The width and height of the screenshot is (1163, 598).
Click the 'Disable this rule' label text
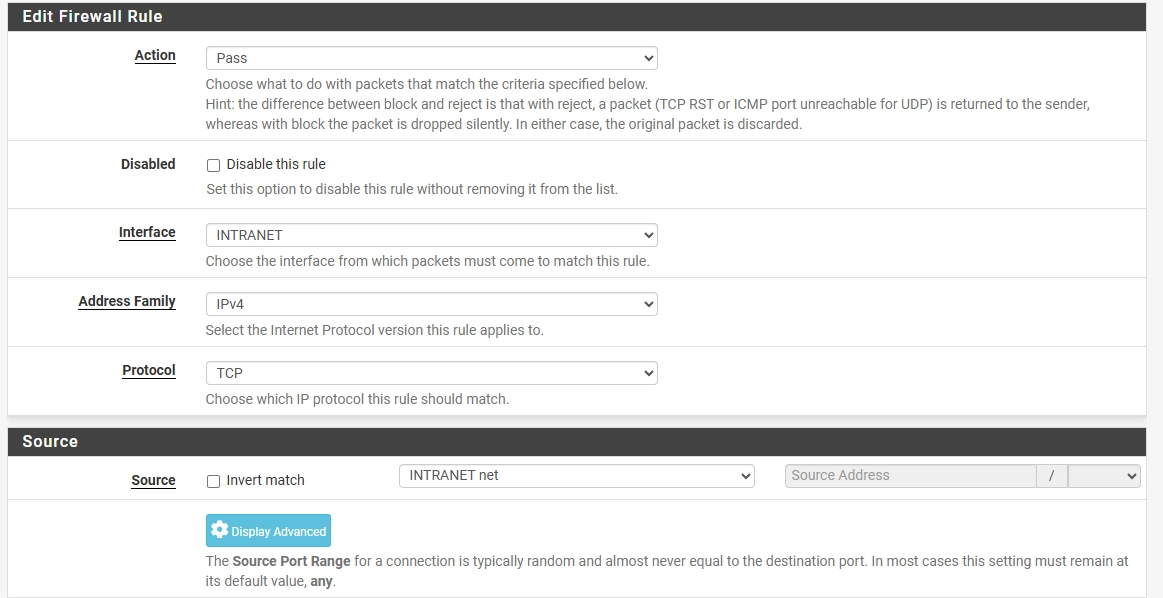pos(276,164)
